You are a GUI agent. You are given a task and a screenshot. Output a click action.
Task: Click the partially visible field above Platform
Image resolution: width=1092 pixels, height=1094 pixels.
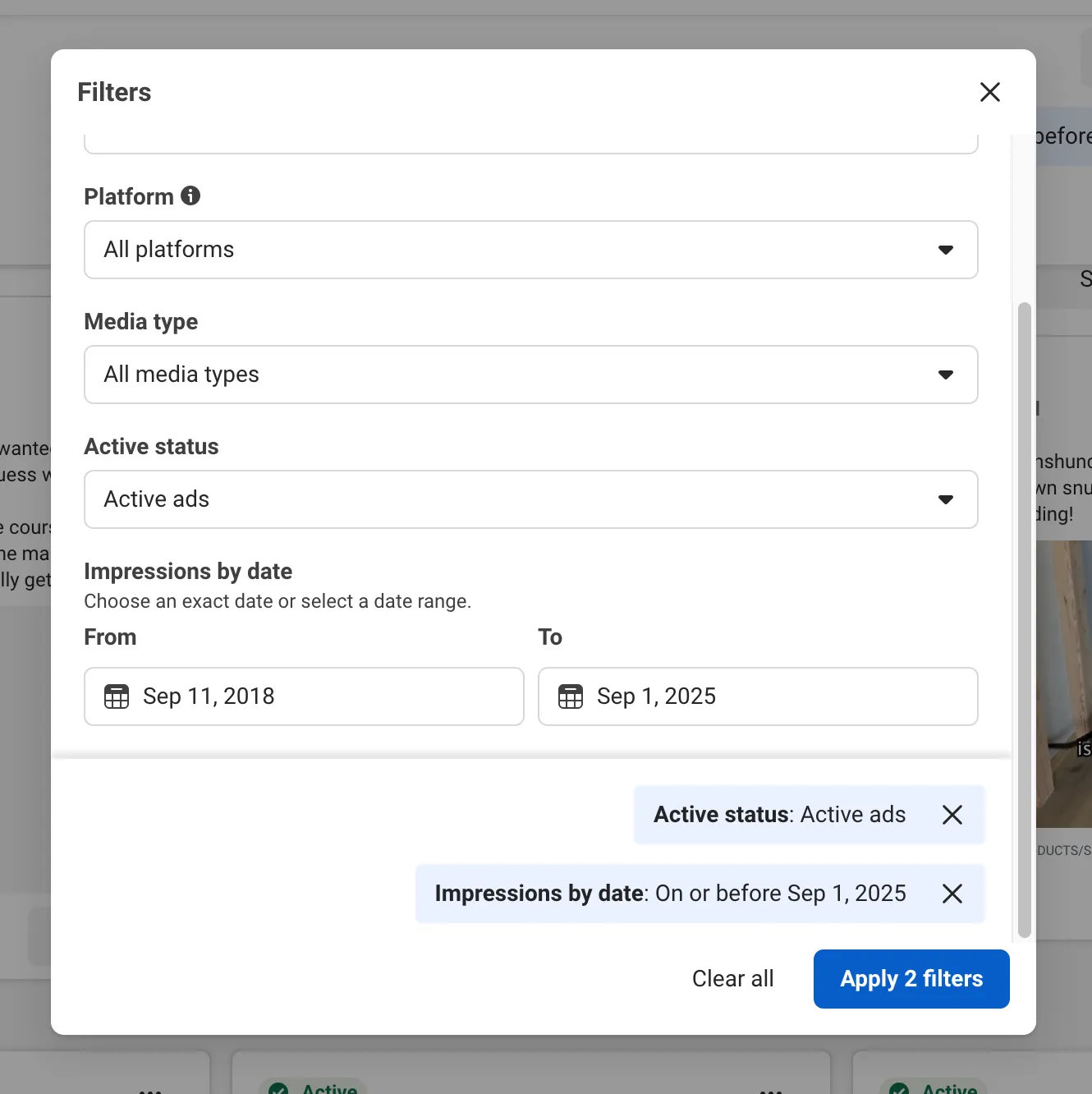click(x=530, y=144)
